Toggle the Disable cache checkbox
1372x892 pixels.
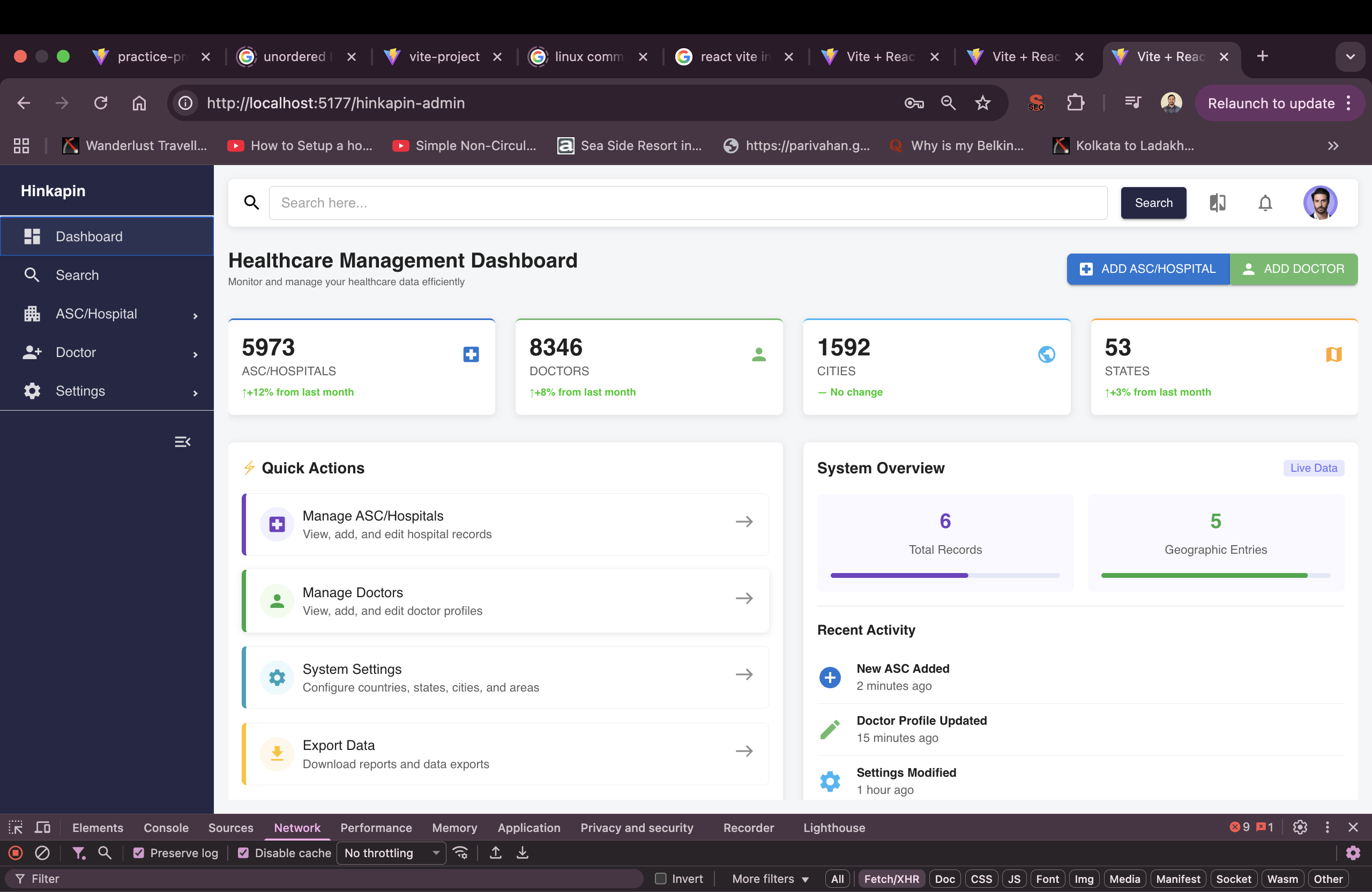pos(243,853)
